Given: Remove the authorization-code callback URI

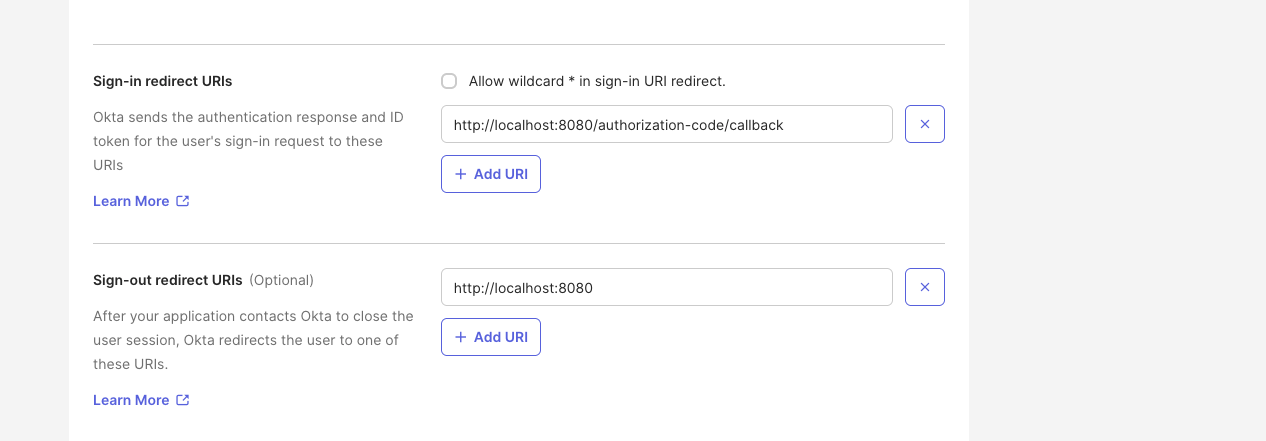Looking at the screenshot, I should coord(924,125).
